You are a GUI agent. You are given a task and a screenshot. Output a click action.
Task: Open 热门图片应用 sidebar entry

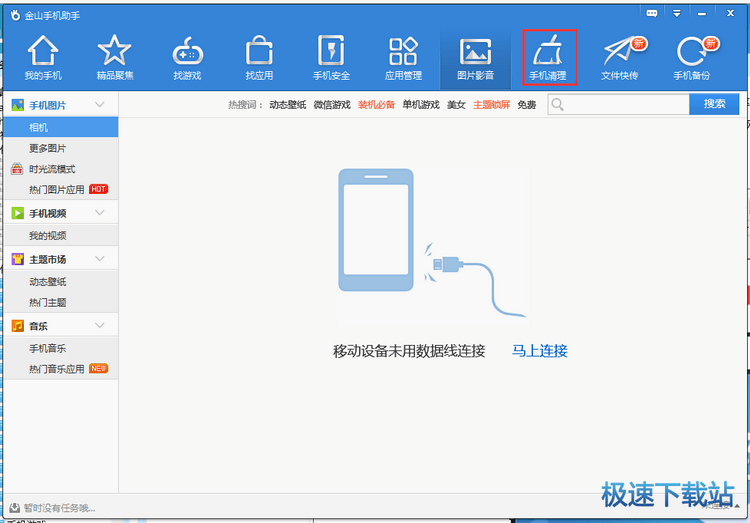pos(61,189)
